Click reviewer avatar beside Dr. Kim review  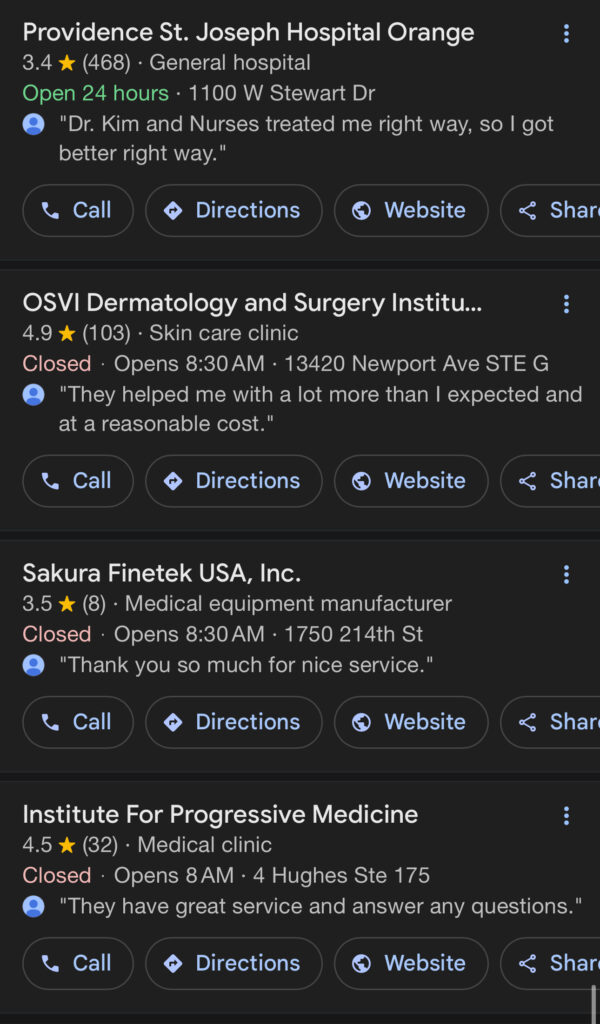click(34, 125)
